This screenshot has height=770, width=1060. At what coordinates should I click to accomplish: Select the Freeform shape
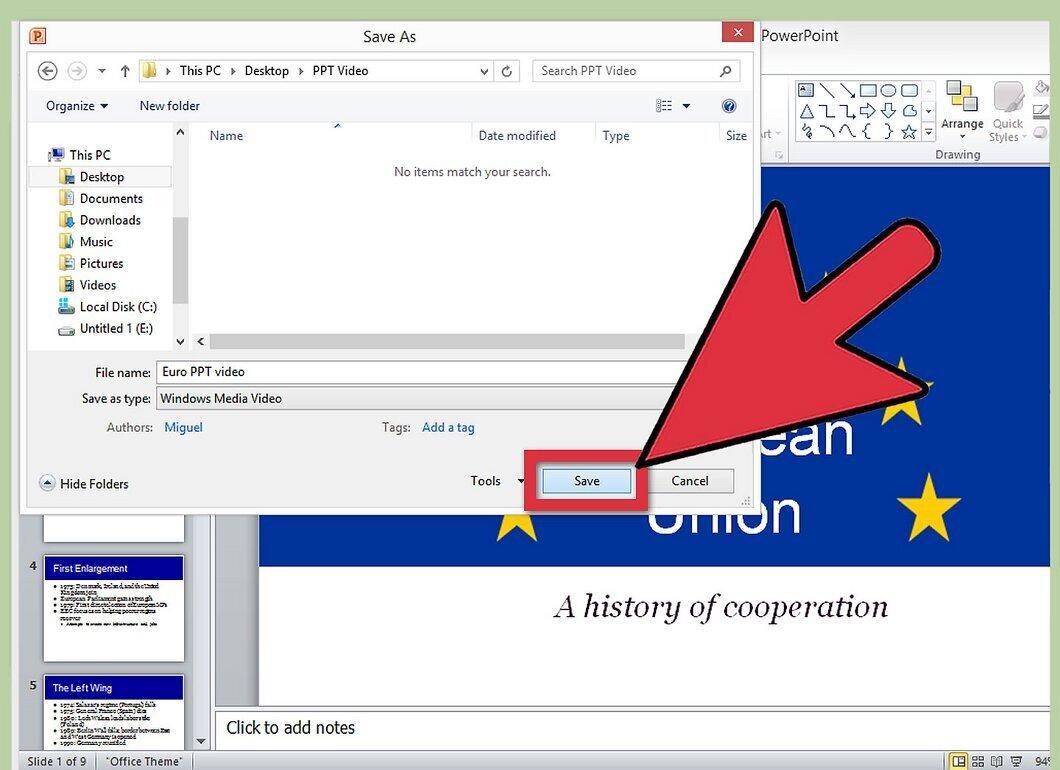pos(909,111)
